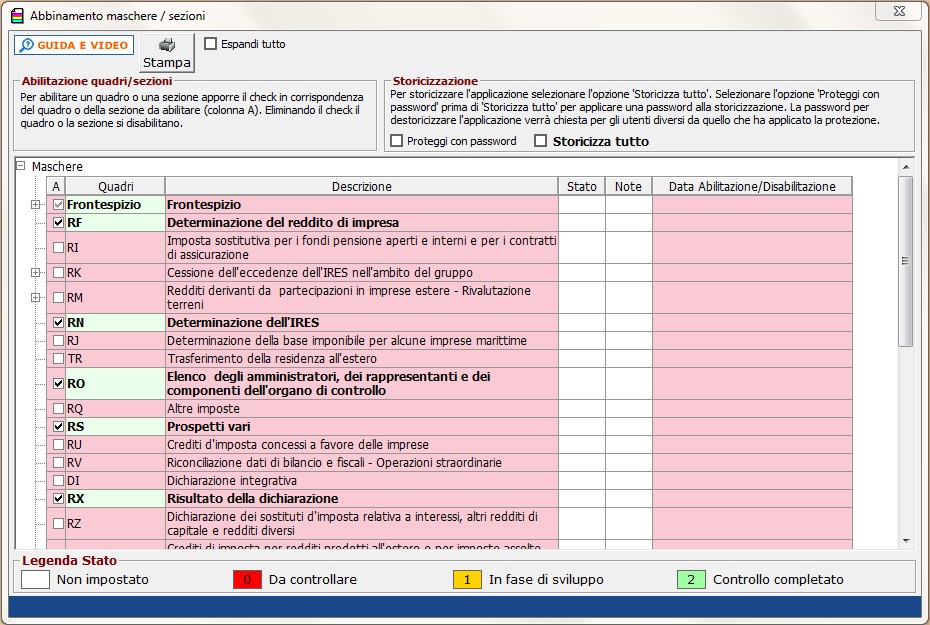Click the red Da controllare legend swatch

[247, 579]
